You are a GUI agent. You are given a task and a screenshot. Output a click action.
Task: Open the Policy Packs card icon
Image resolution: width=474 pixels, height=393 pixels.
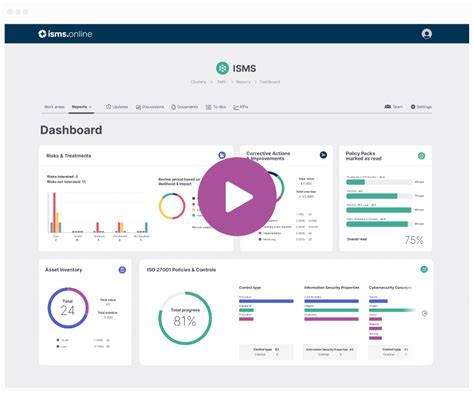[422, 156]
